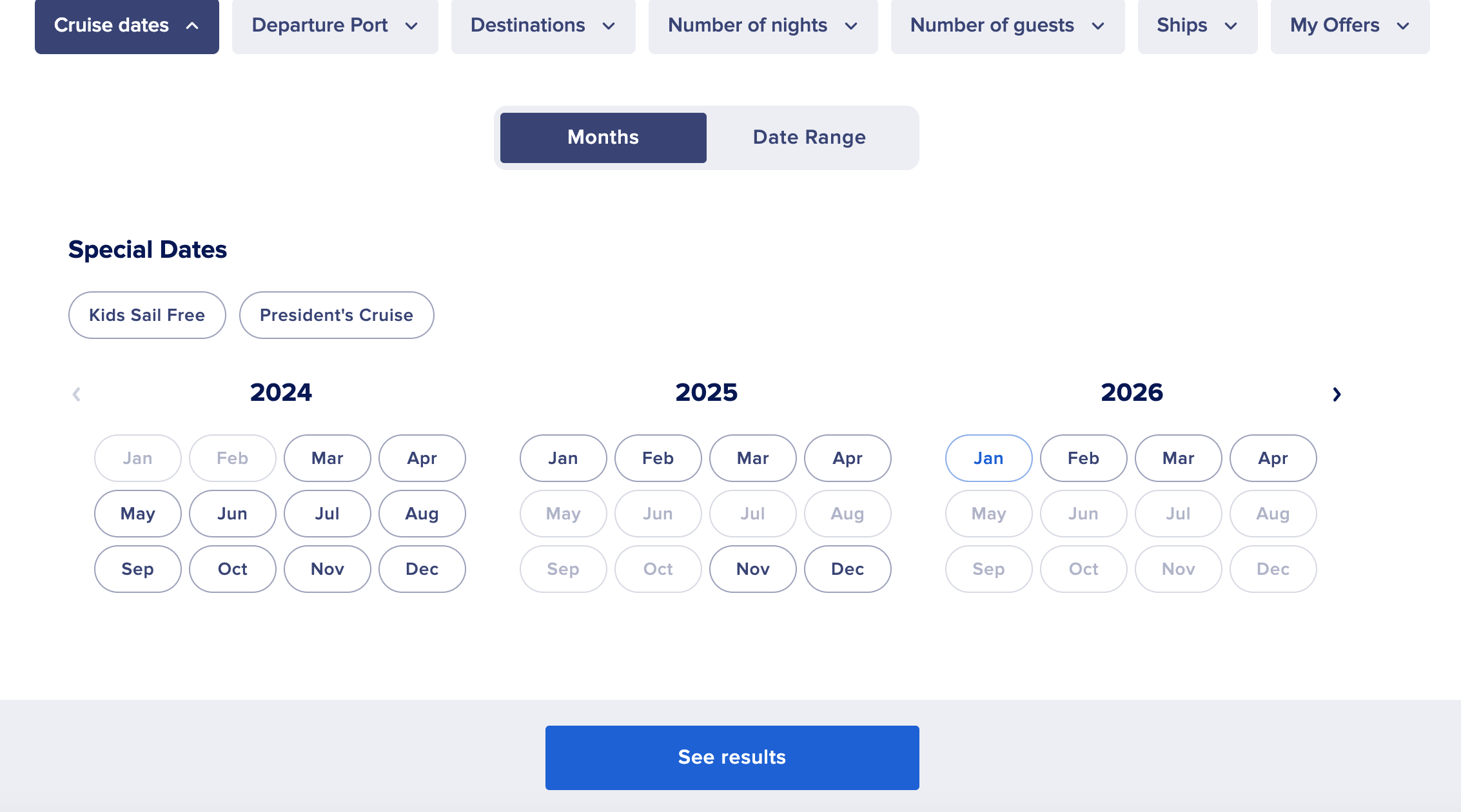Image resolution: width=1461 pixels, height=812 pixels.
Task: Select Feb 2025 month chip
Action: 658,458
